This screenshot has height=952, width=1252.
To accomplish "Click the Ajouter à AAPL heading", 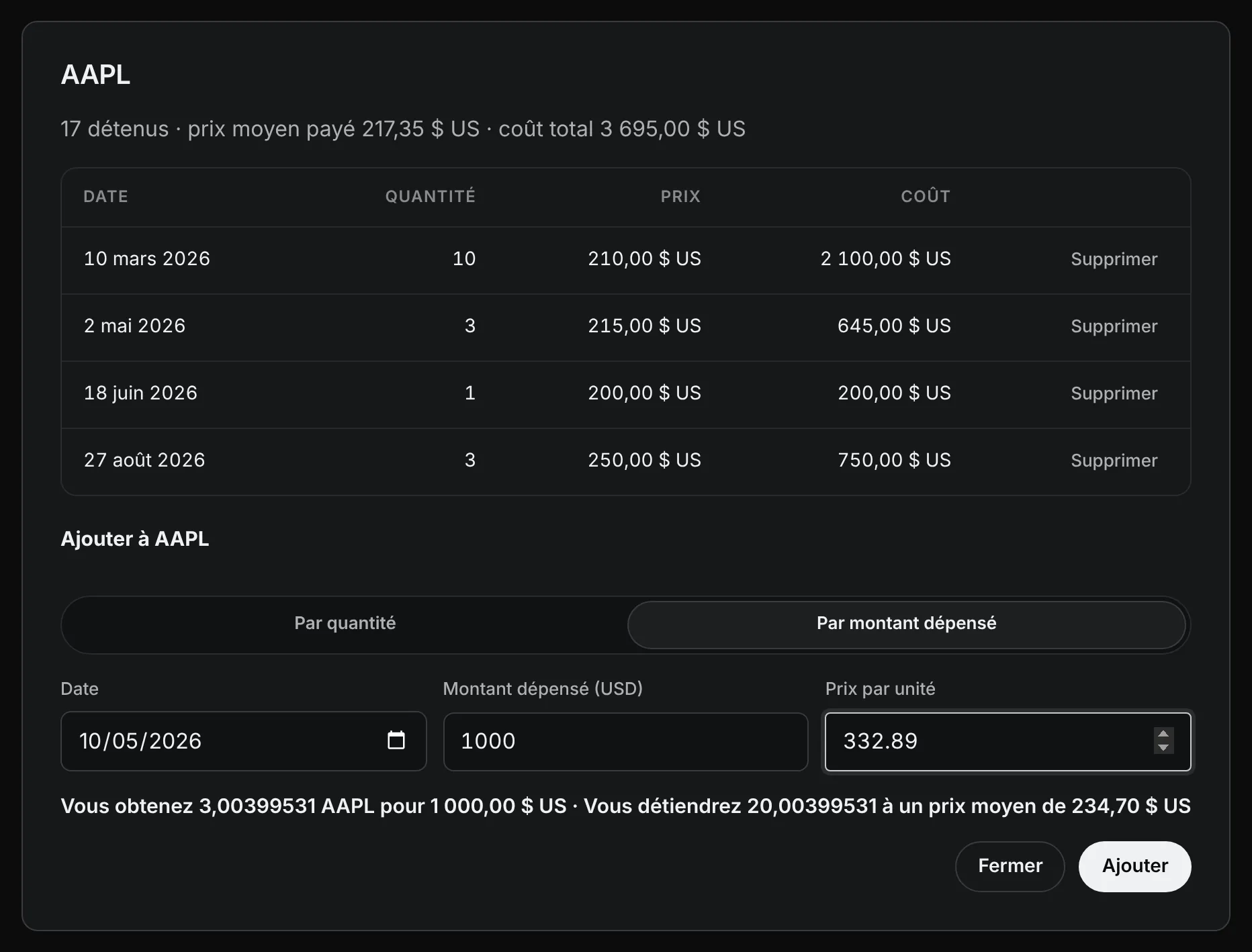I will pyautogui.click(x=135, y=538).
